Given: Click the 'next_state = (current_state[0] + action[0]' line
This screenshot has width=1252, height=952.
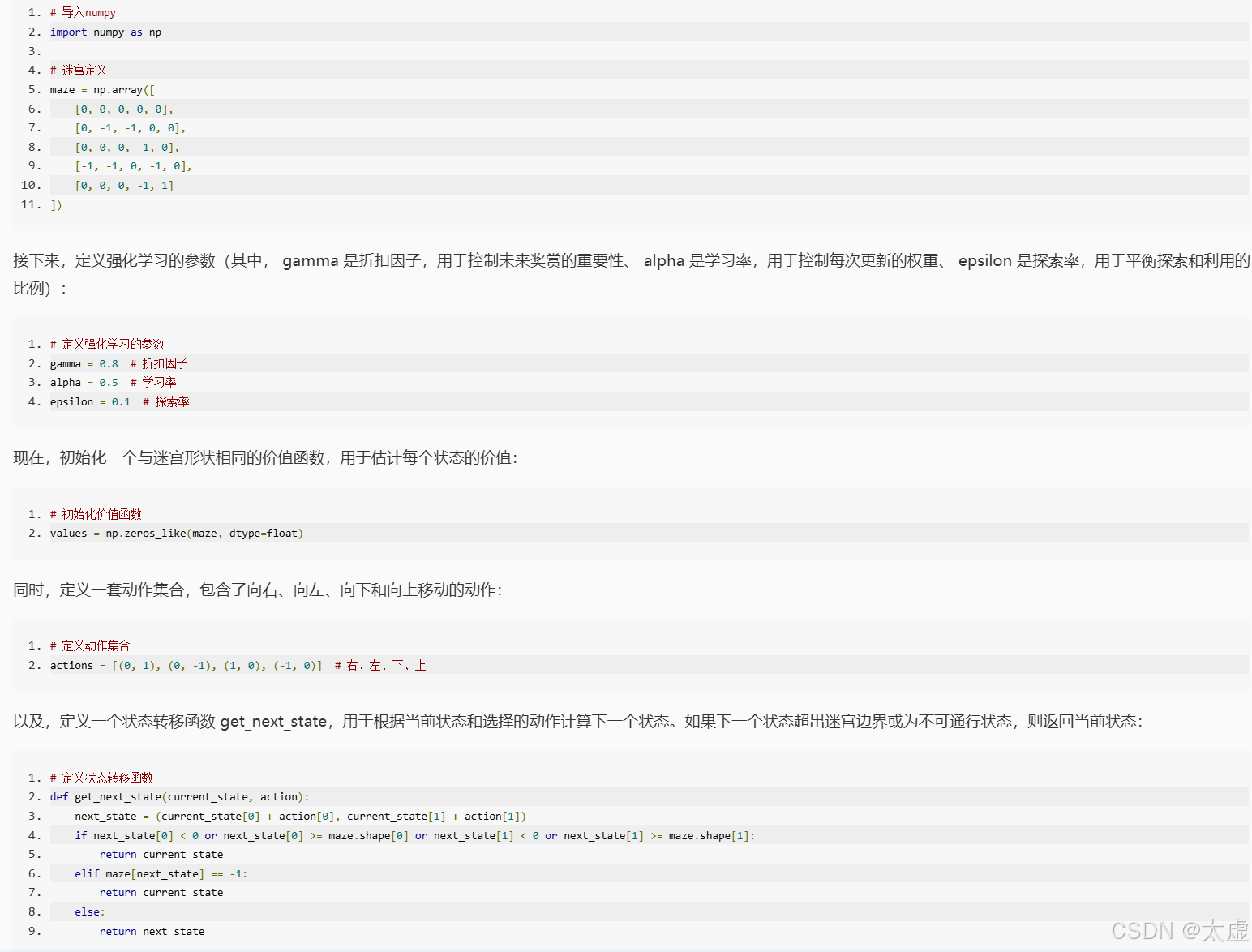Looking at the screenshot, I should pos(300,817).
